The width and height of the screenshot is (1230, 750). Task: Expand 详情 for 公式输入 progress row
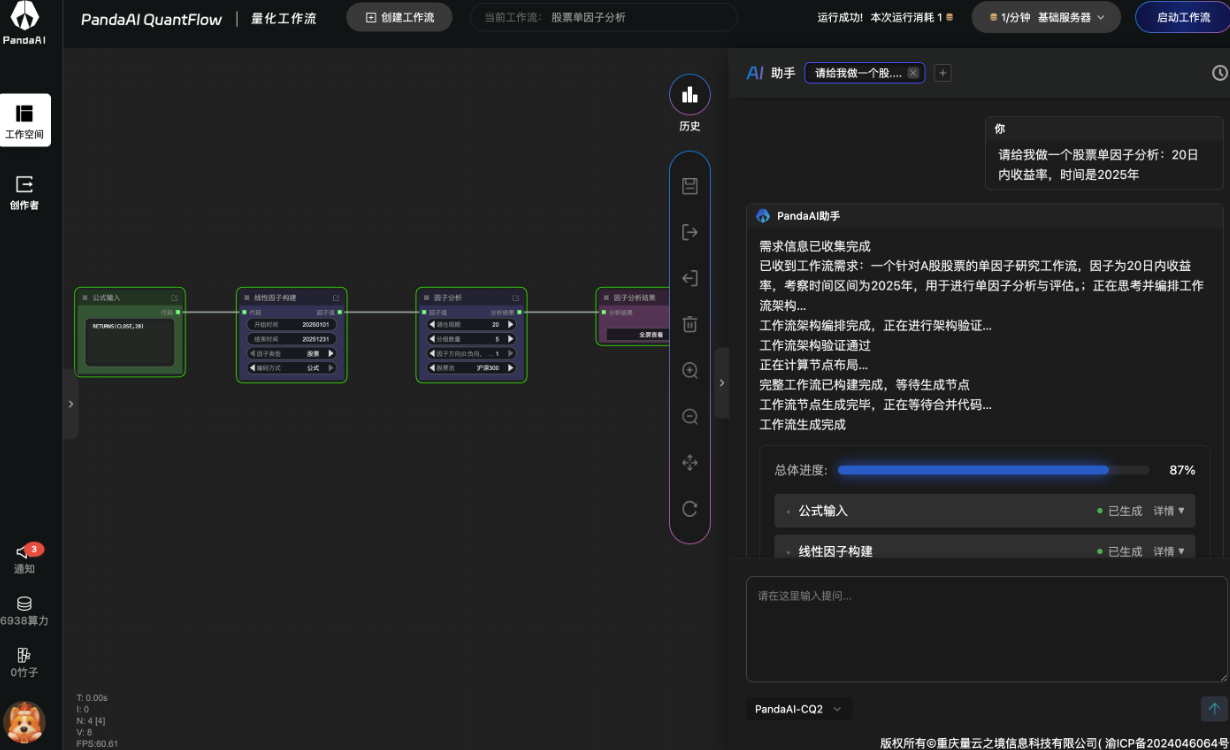(1168, 511)
